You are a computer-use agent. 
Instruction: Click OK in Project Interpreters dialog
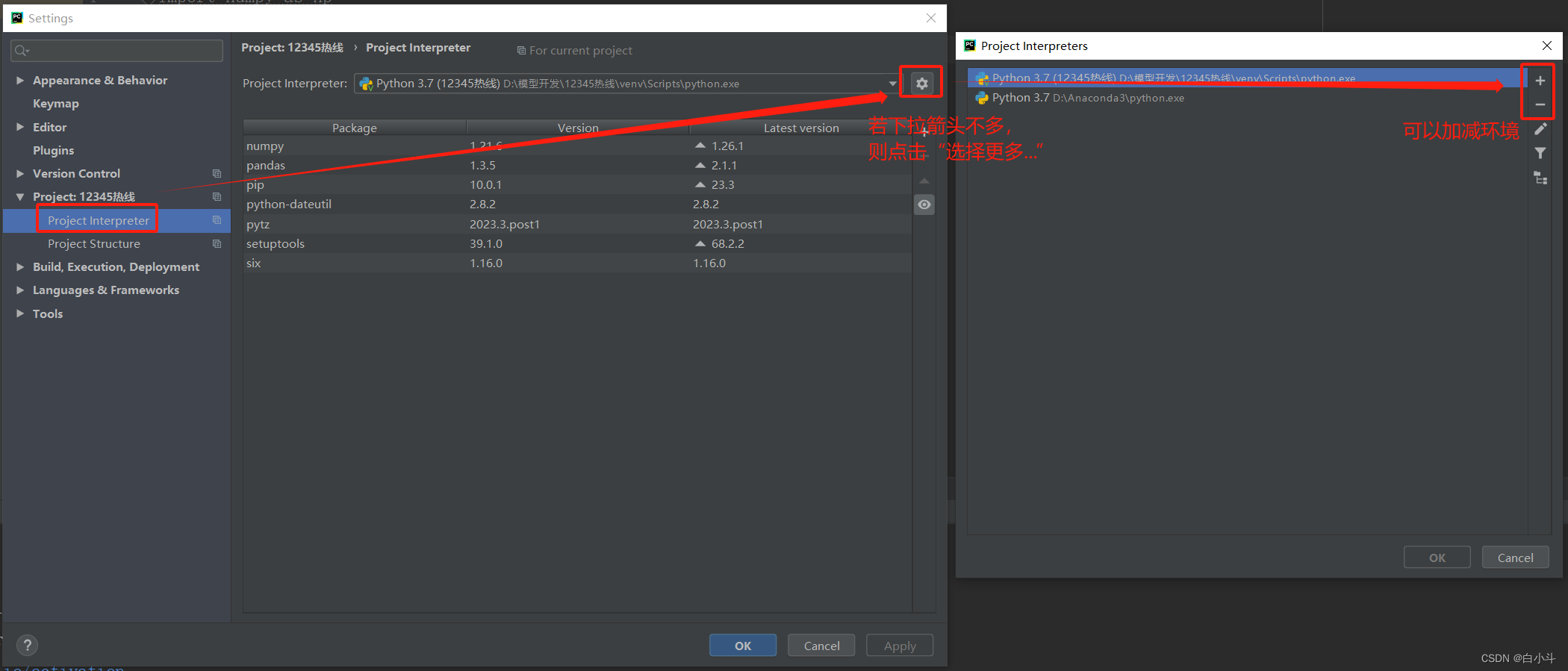[x=1437, y=558]
